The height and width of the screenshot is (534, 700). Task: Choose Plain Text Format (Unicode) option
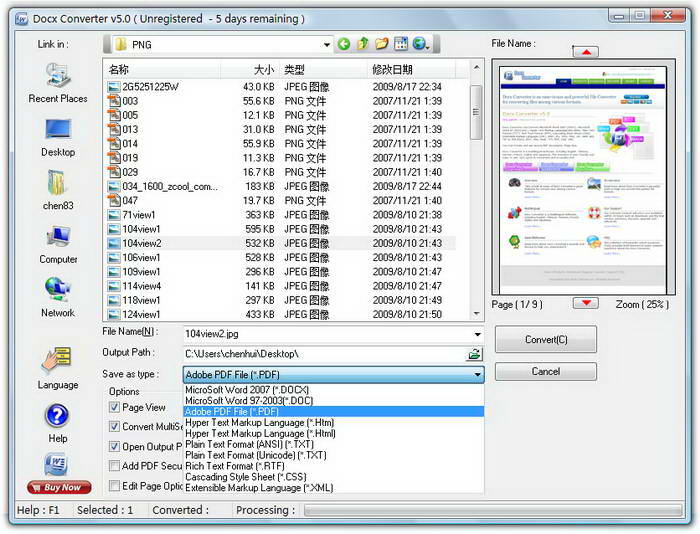coord(333,455)
